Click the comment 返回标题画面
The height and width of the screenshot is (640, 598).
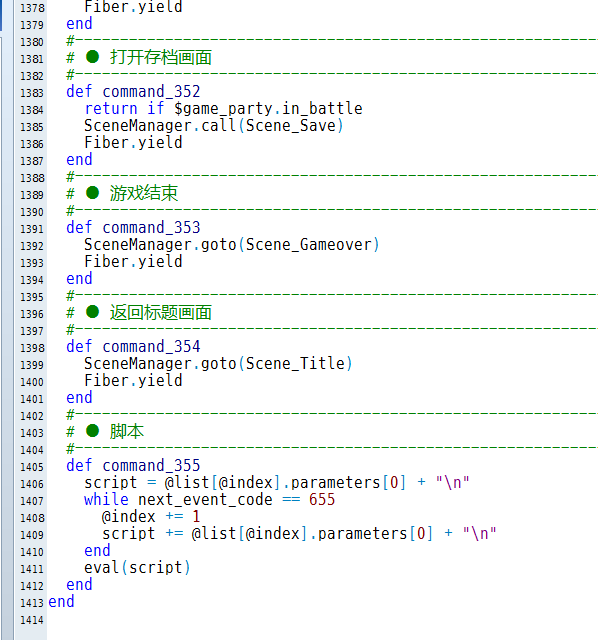tap(161, 313)
